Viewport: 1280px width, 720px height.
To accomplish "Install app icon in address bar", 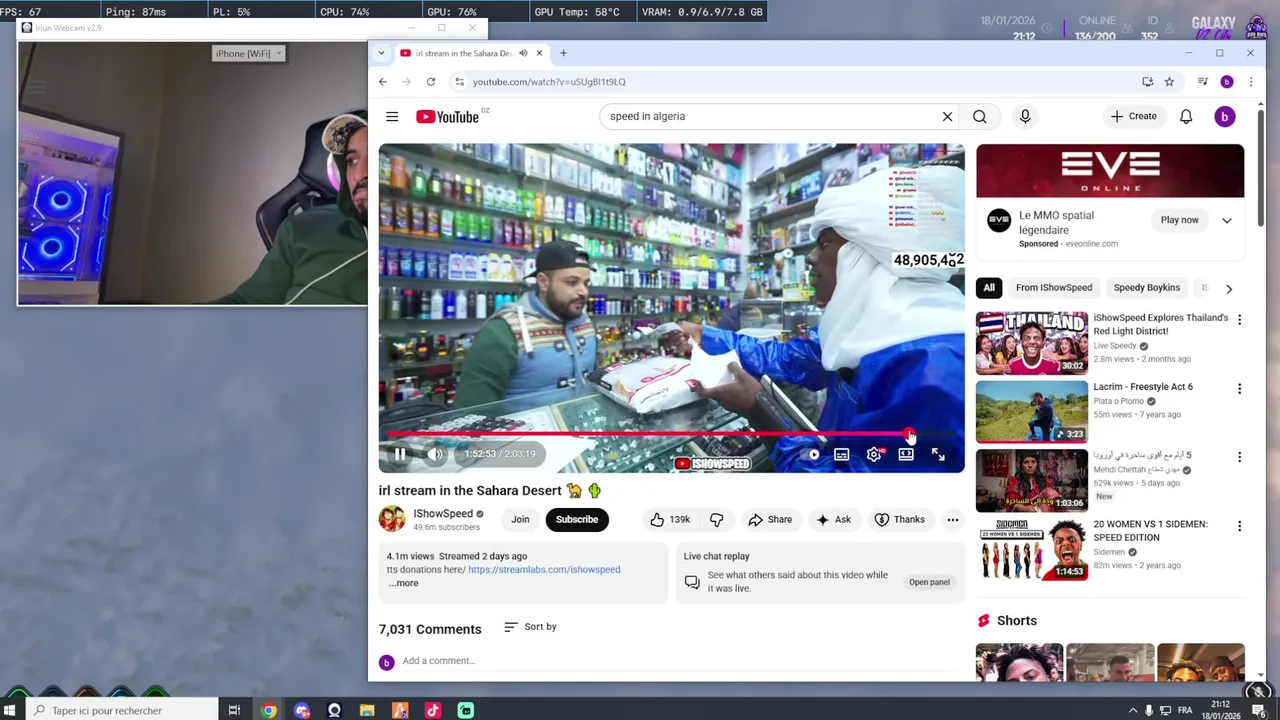I will pyautogui.click(x=1147, y=82).
